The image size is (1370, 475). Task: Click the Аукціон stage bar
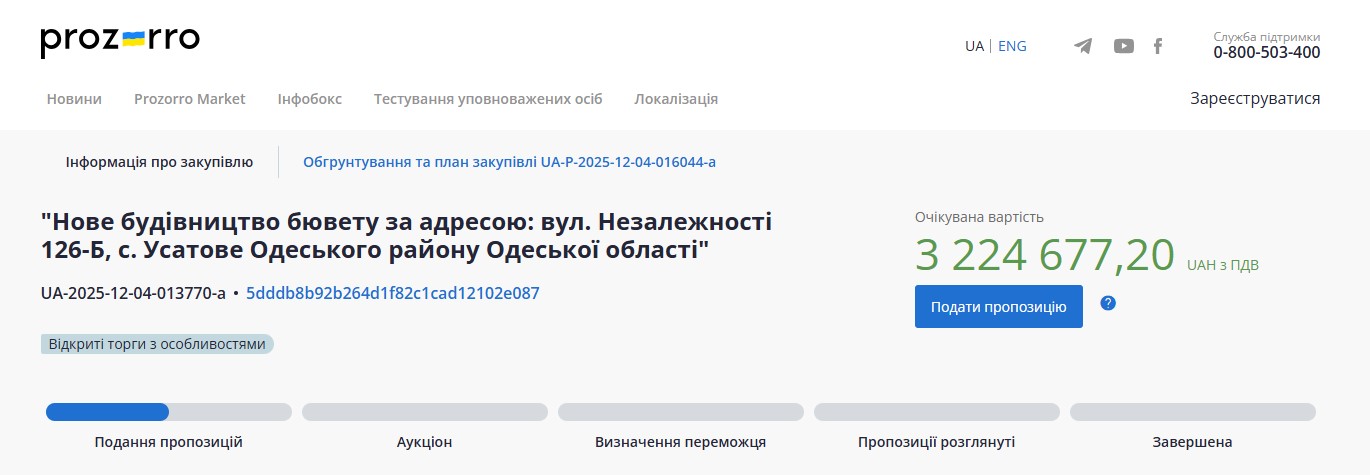(424, 412)
